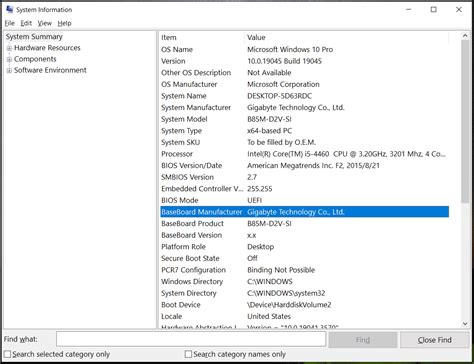Select Hardware Resources tree label
474x364 pixels.
pyautogui.click(x=47, y=48)
